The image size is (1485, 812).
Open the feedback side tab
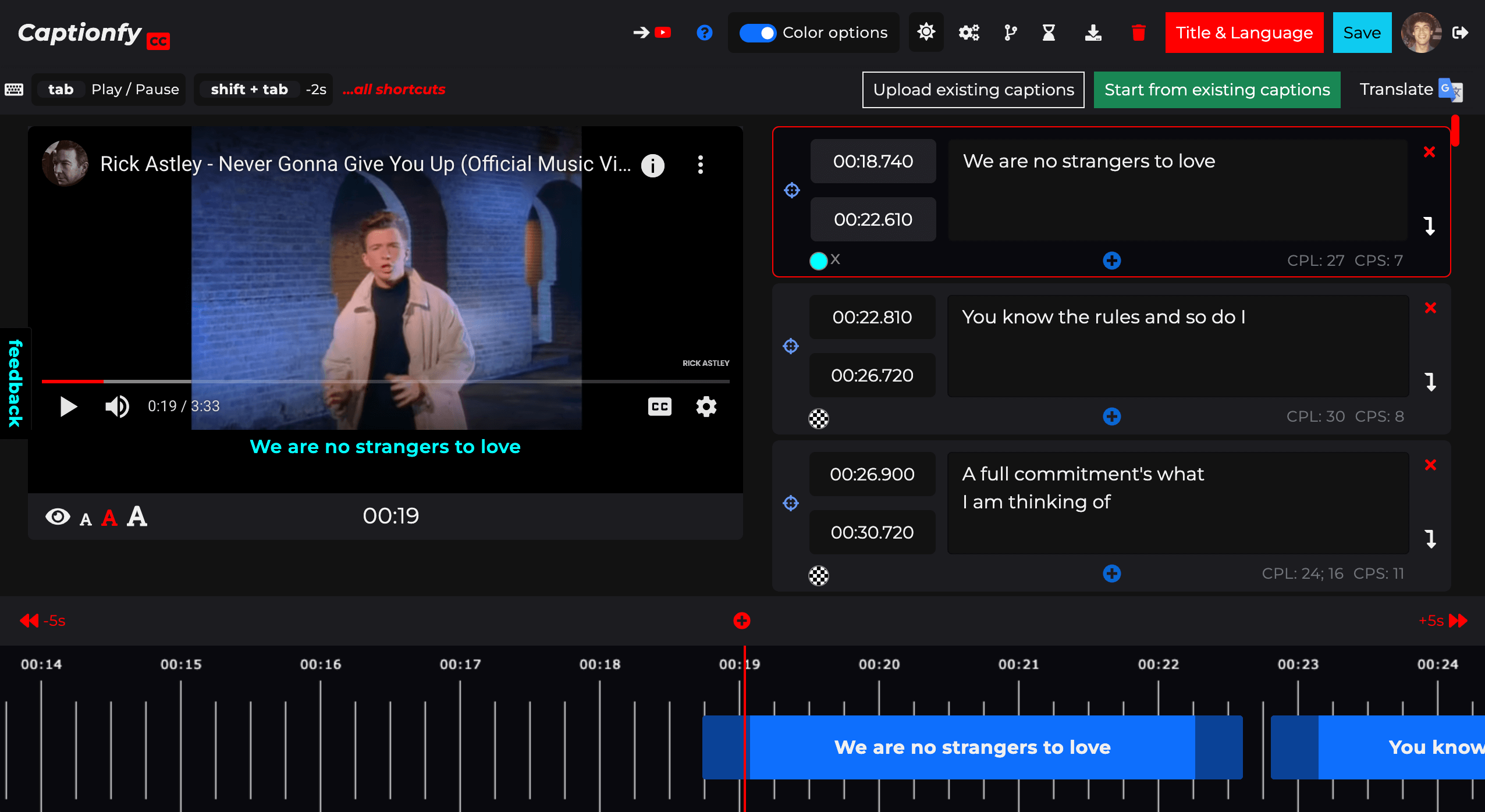(x=15, y=383)
